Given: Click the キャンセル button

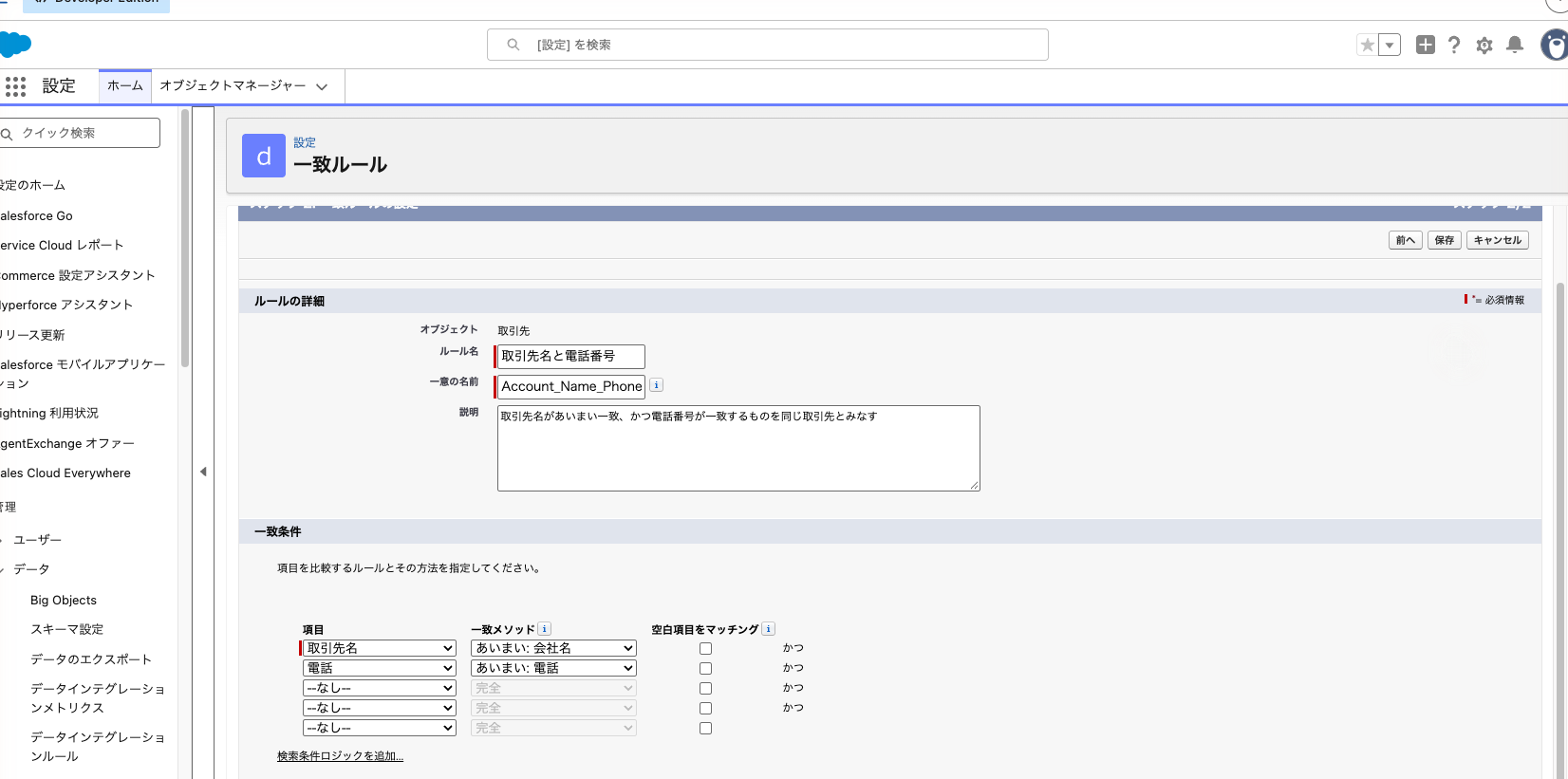Looking at the screenshot, I should 1498,240.
